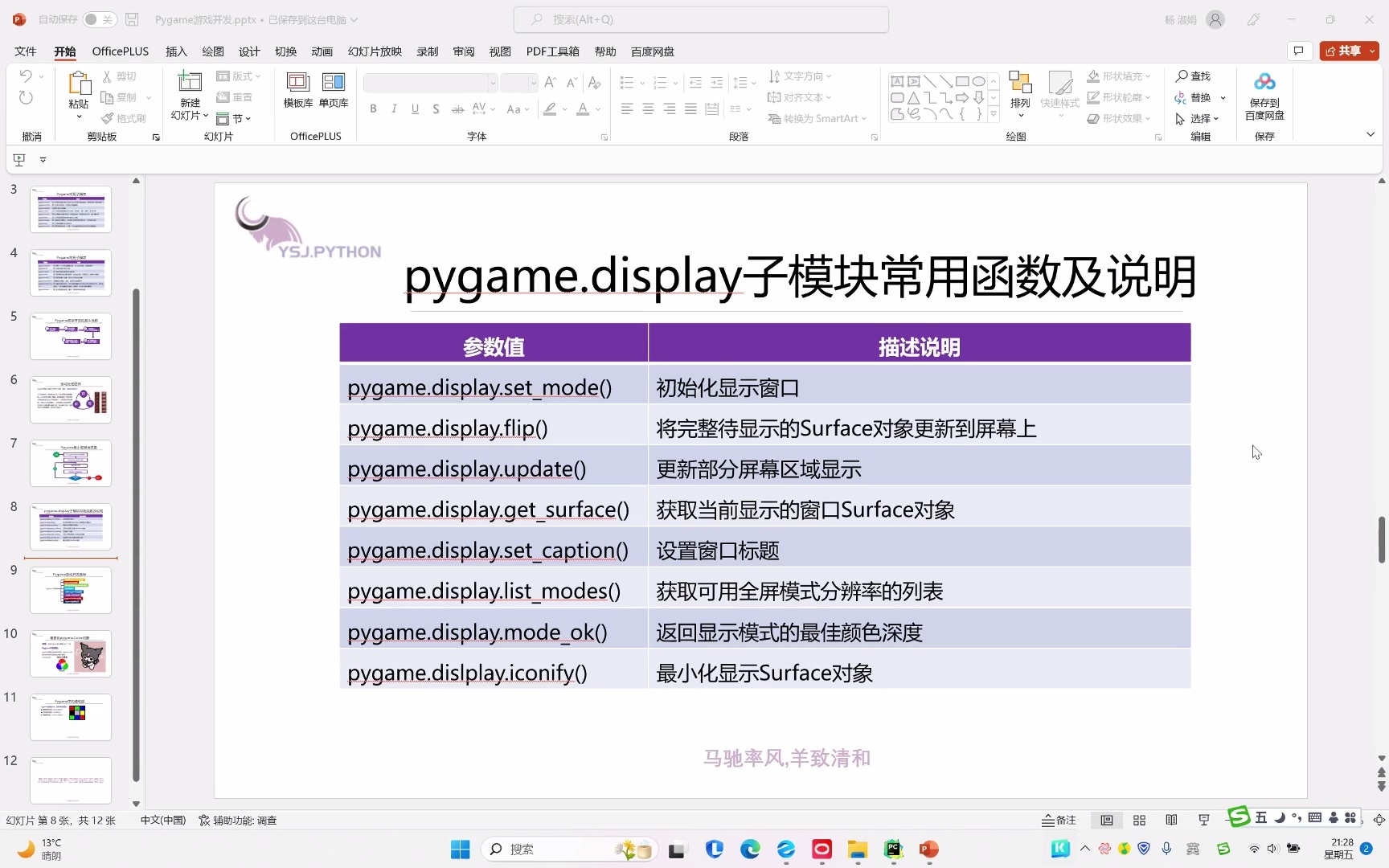The height and width of the screenshot is (868, 1389).
Task: Click 保存到百度网盘 to save to cloud
Action: [x=1264, y=95]
